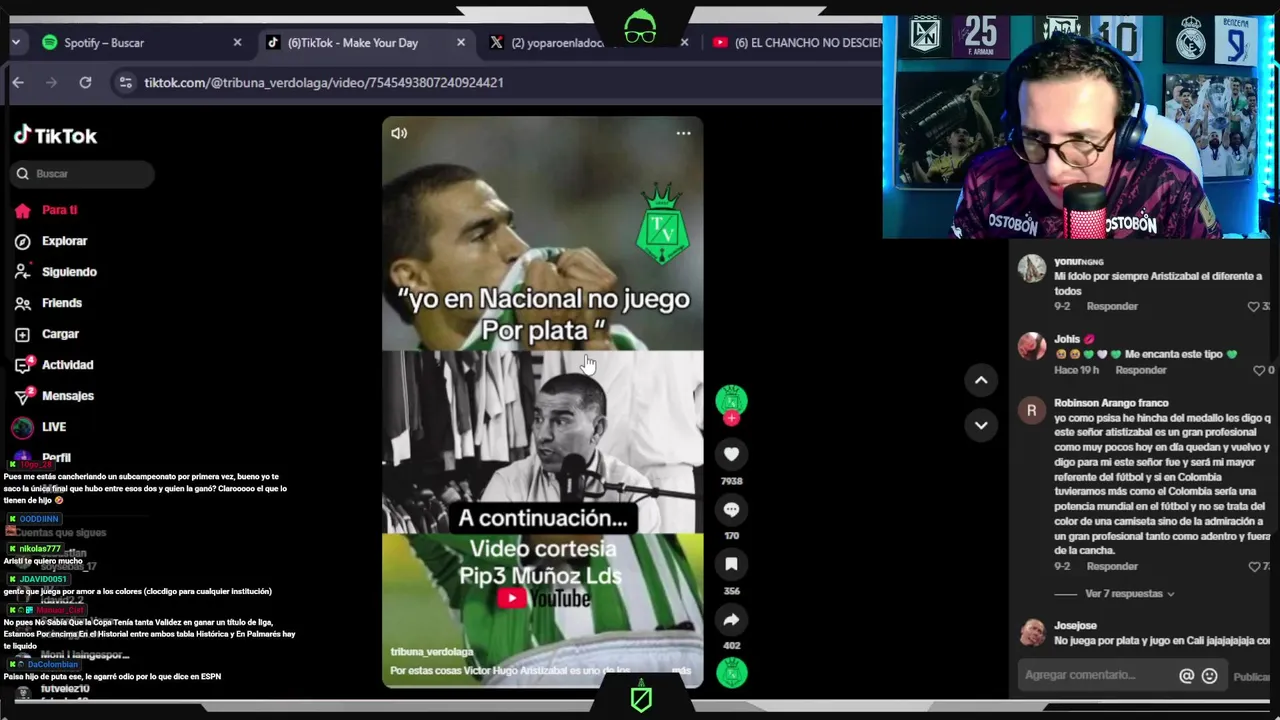Mention a user with the @ icon
1280x720 pixels.
1186,676
